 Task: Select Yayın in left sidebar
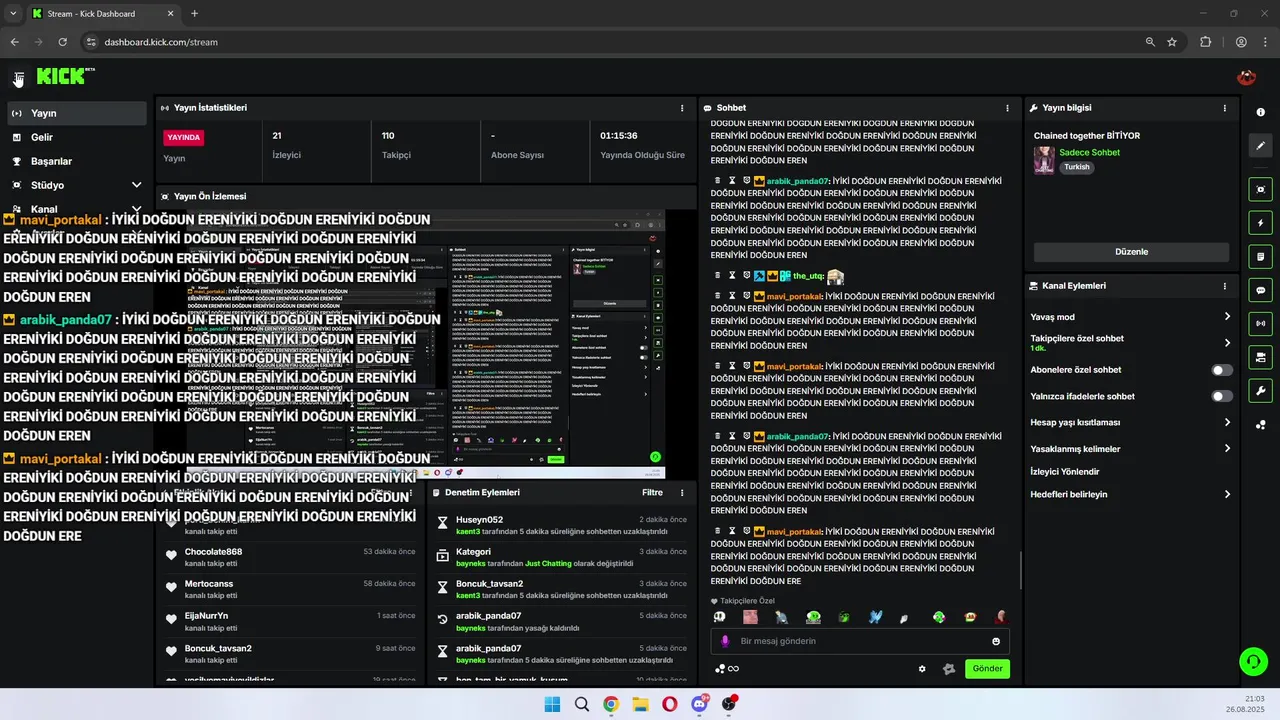coord(76,113)
